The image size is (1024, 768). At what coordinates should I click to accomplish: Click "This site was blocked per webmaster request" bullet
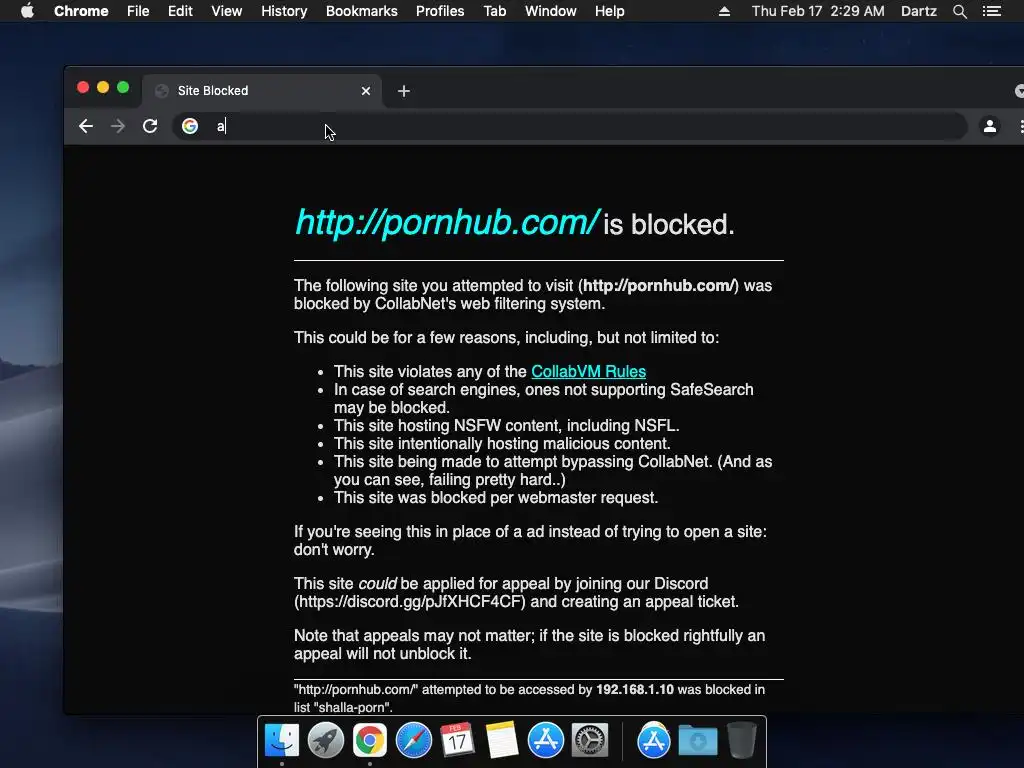(x=496, y=498)
